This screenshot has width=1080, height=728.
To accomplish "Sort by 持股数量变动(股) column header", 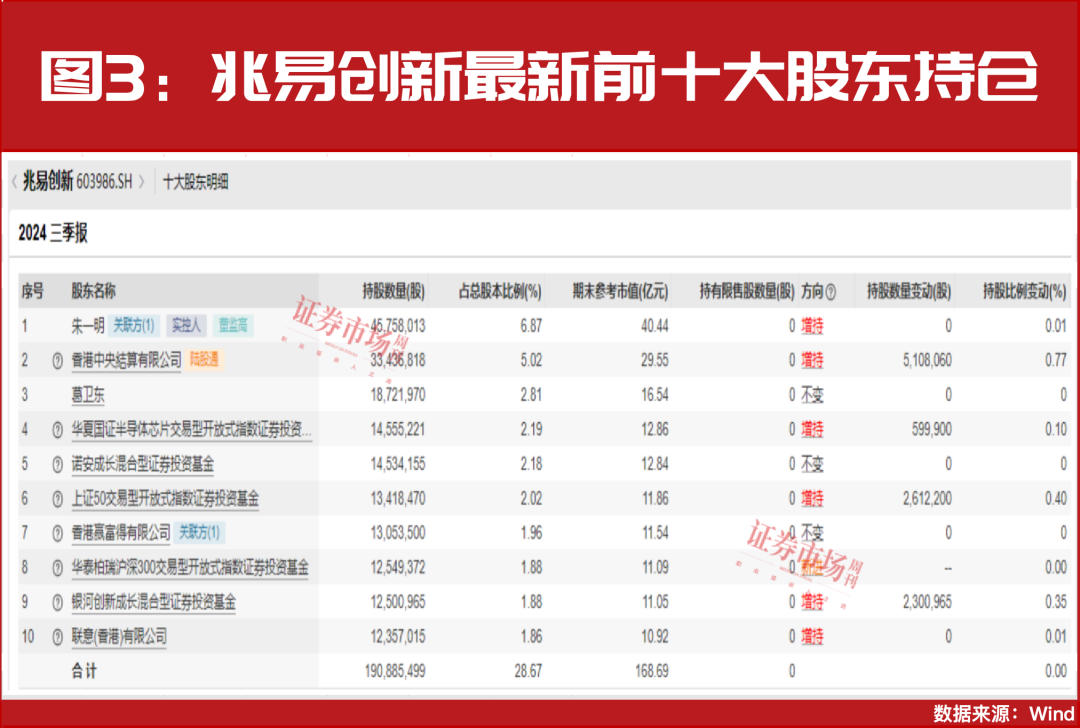I will (x=909, y=291).
